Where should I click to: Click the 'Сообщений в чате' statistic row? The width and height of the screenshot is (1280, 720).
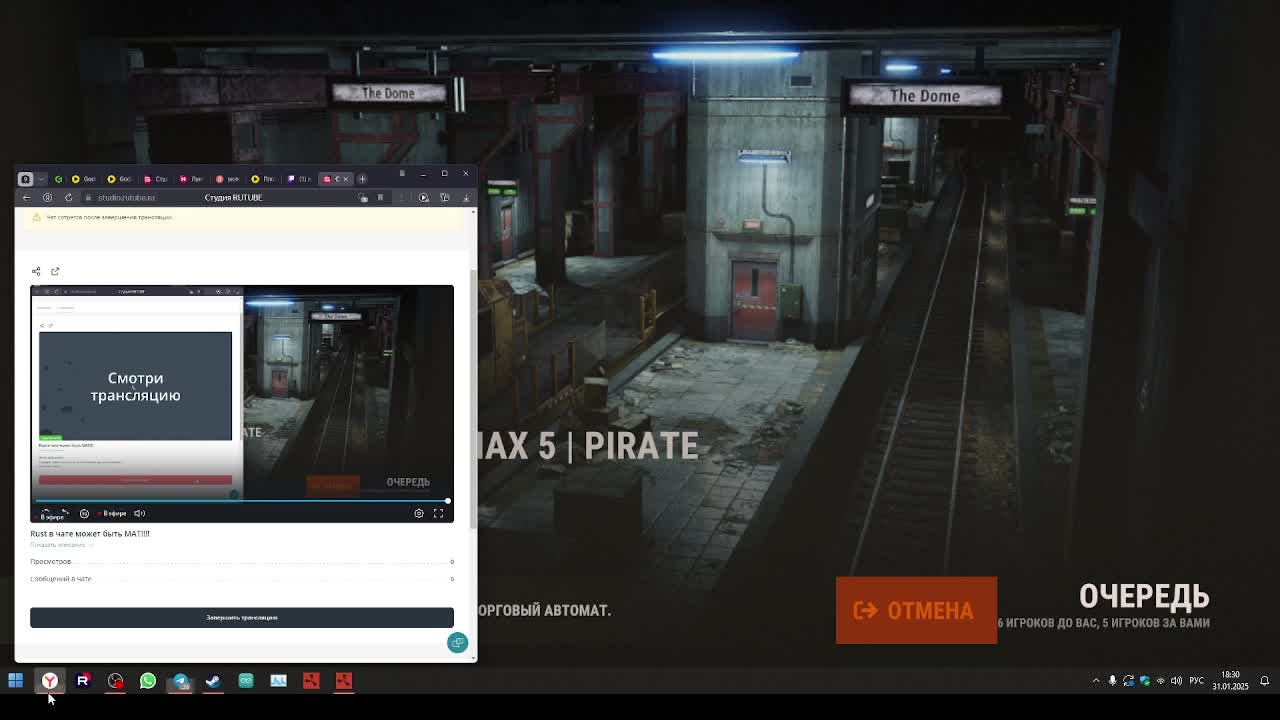click(x=242, y=579)
